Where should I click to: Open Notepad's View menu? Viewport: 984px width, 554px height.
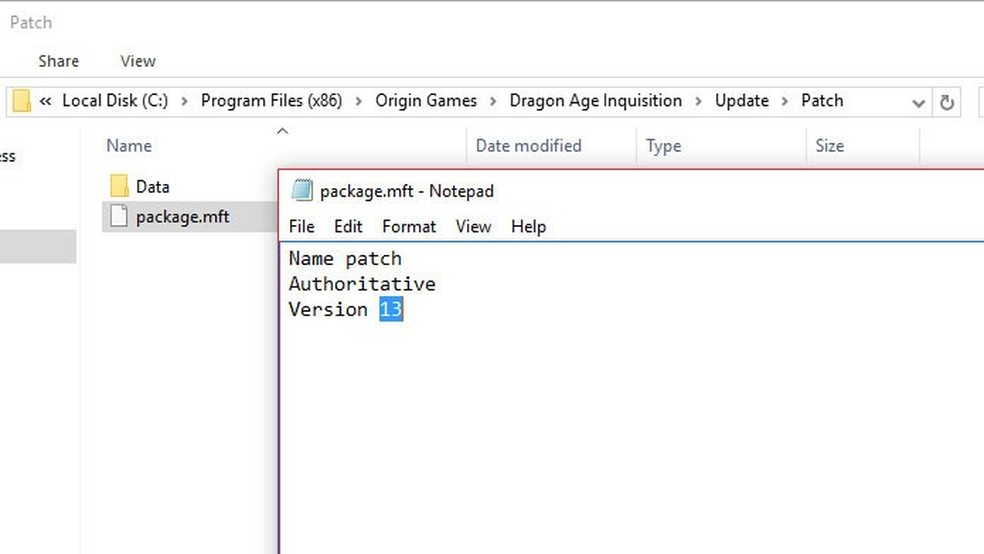pos(473,226)
